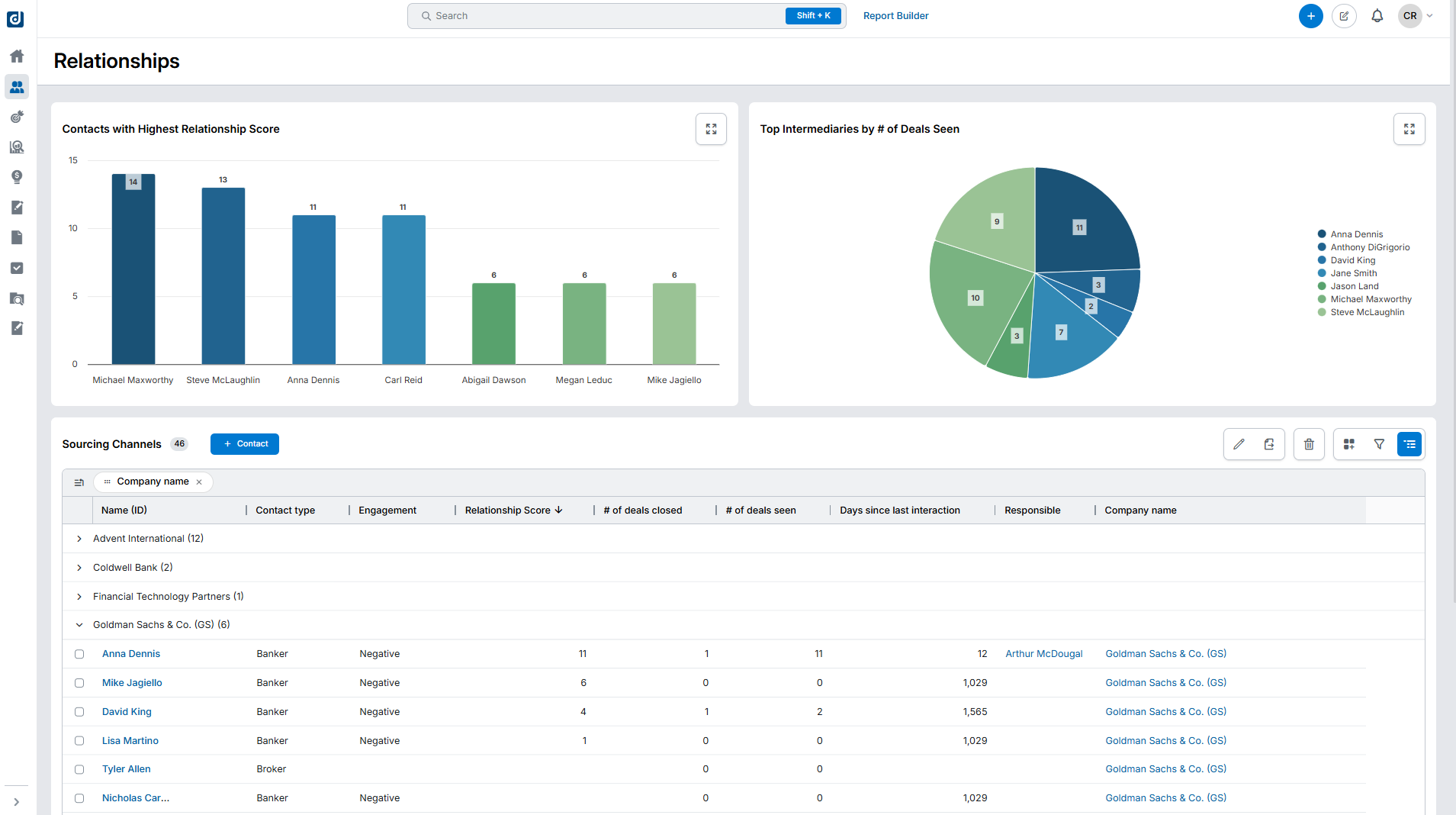The image size is (1456, 815).
Task: Click the pencil edit icon in table toolbar
Action: point(1239,444)
